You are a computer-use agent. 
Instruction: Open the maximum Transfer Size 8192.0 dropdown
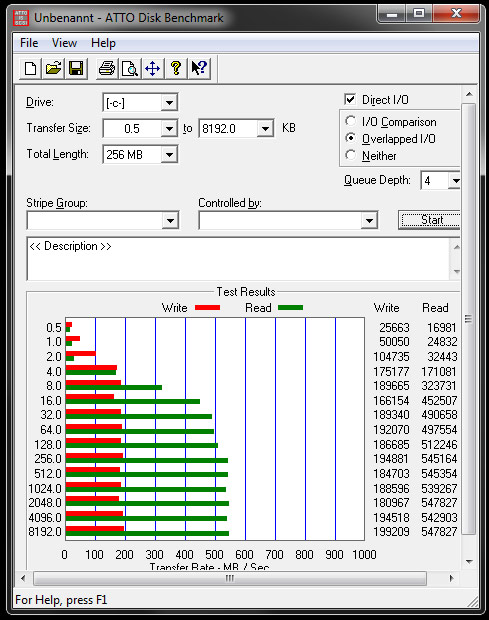[265, 129]
